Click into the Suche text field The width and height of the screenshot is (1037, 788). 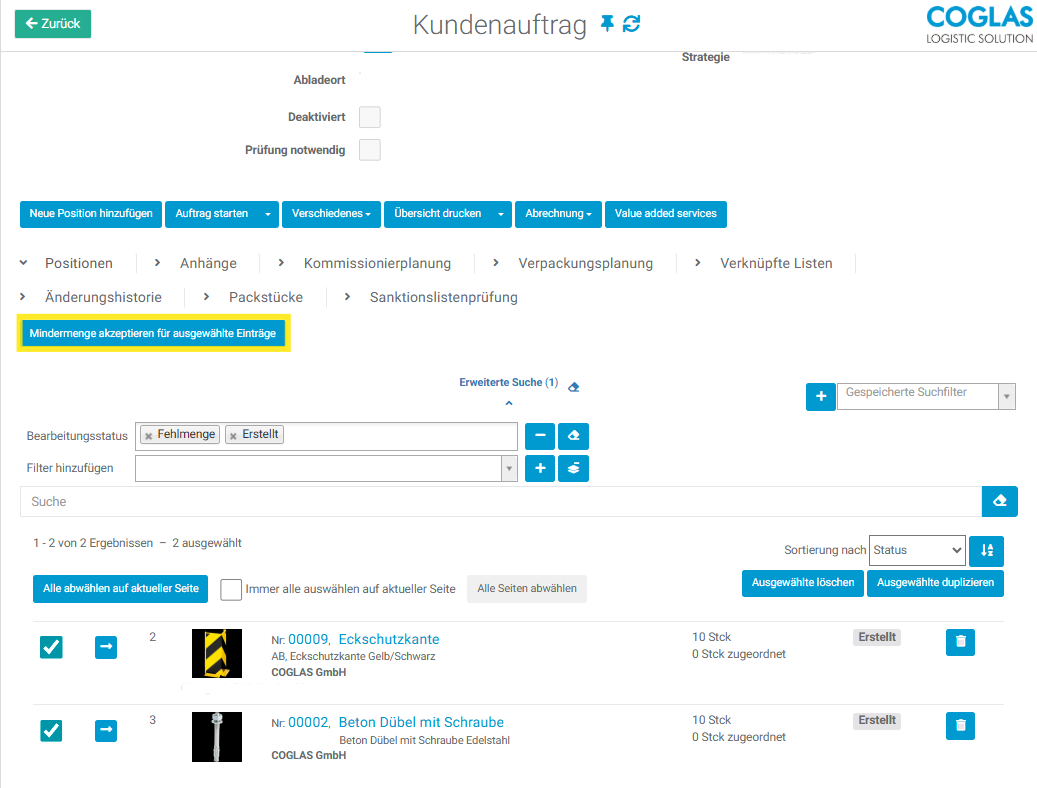click(x=500, y=502)
